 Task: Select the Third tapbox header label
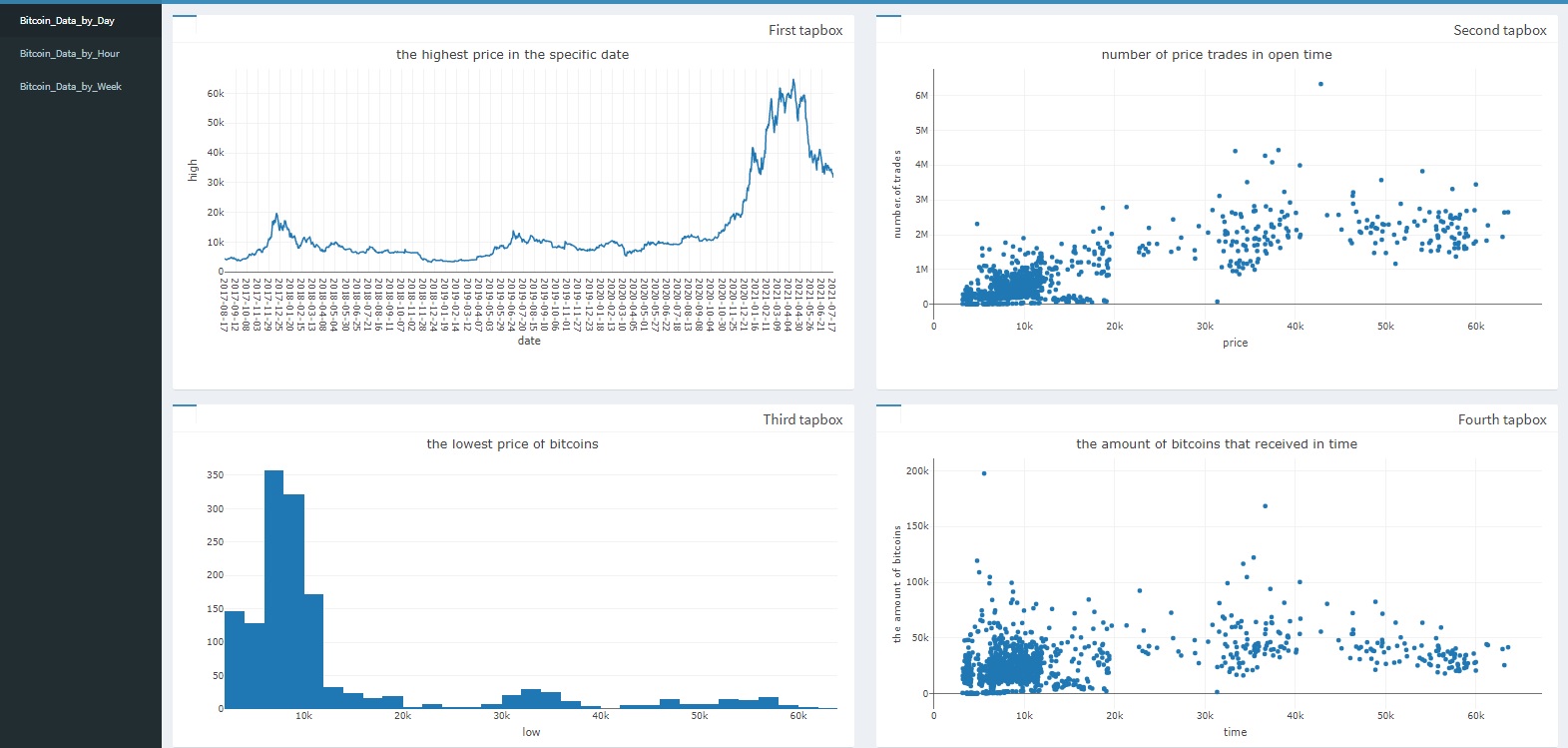pyautogui.click(x=802, y=419)
